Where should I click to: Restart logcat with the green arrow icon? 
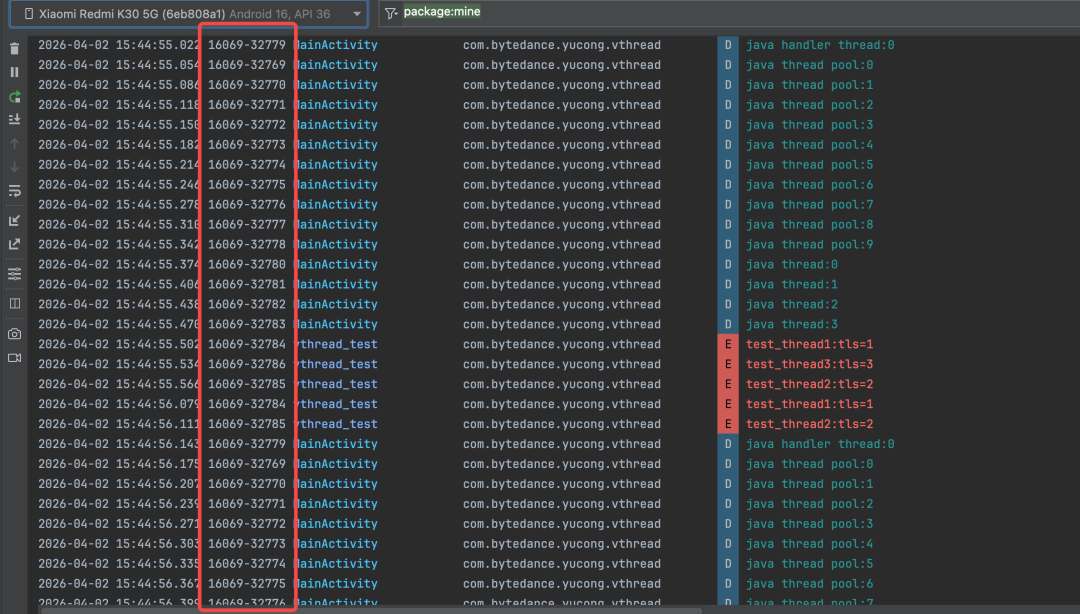14,96
